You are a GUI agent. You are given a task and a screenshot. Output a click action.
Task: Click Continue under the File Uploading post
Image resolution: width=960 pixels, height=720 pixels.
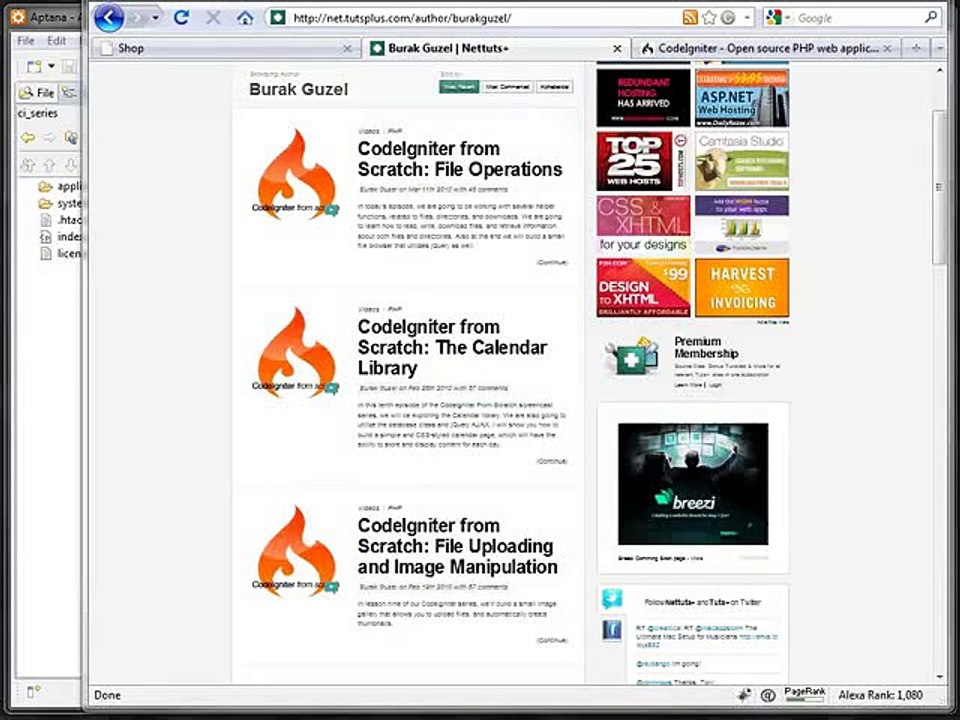click(552, 640)
